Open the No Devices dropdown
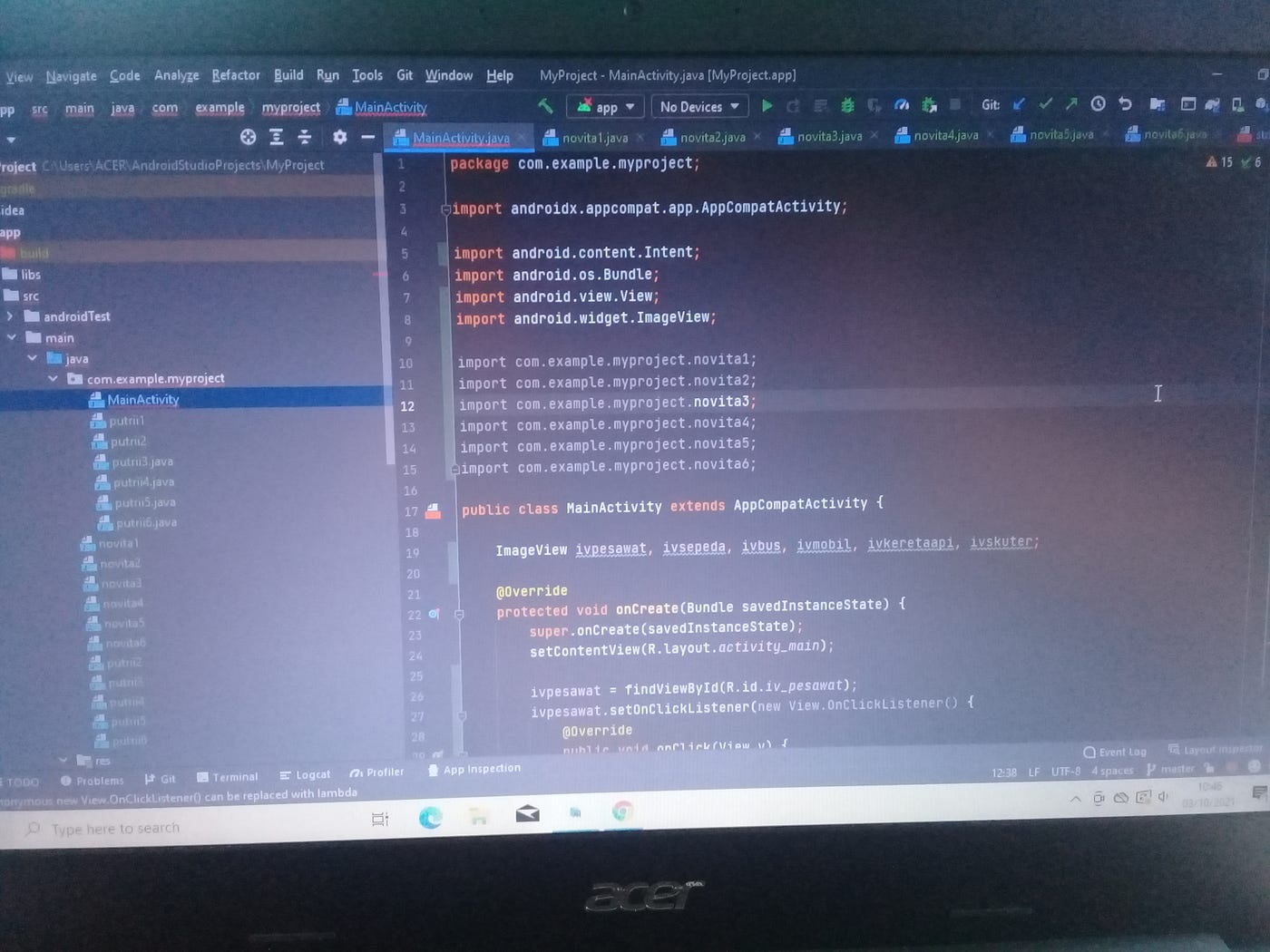The height and width of the screenshot is (952, 1270). click(x=698, y=106)
